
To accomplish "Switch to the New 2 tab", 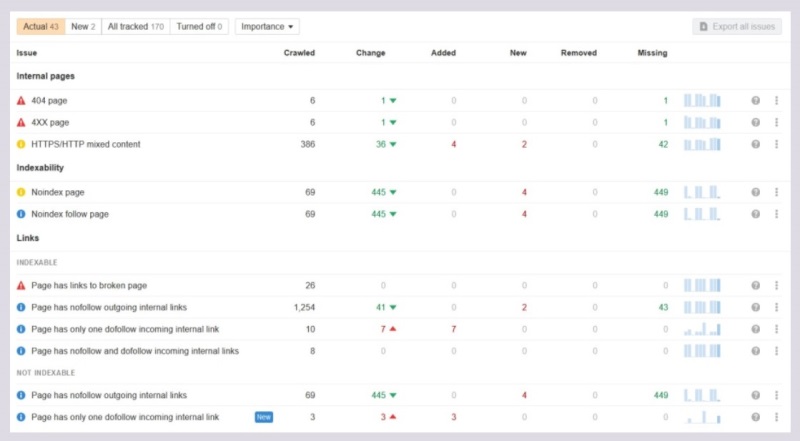I will pyautogui.click(x=83, y=26).
